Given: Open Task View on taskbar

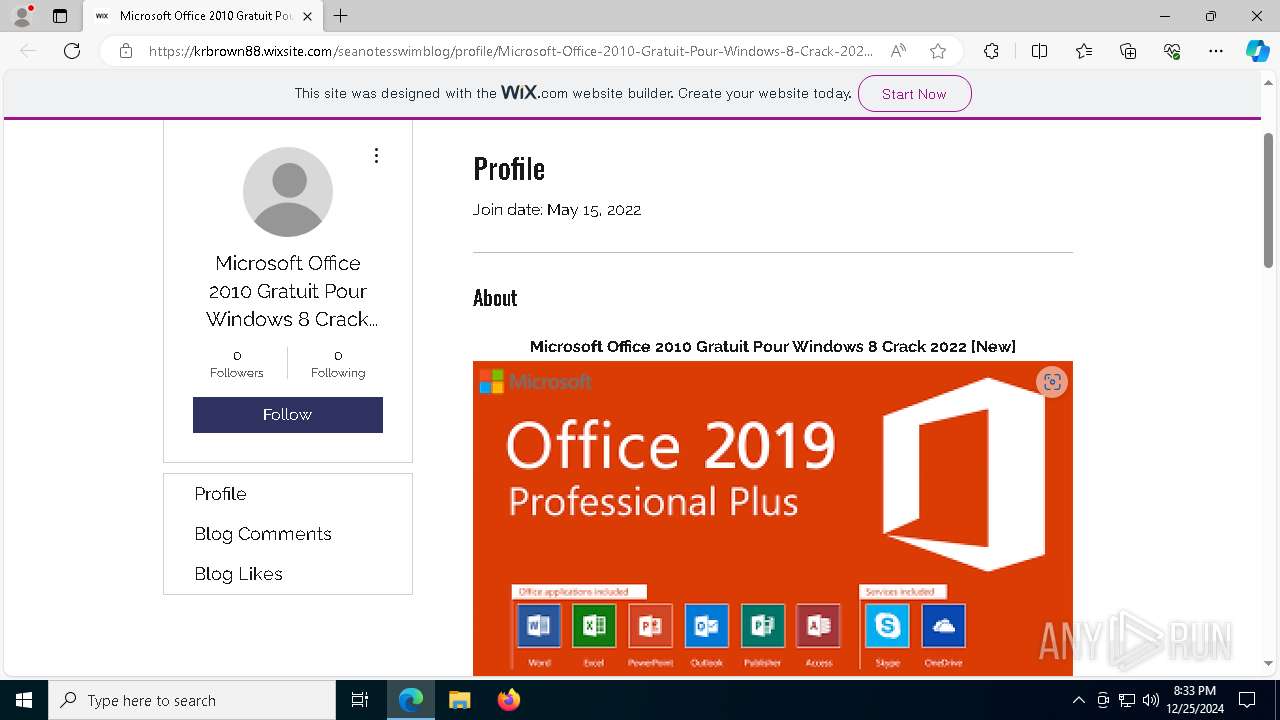Looking at the screenshot, I should pos(360,700).
